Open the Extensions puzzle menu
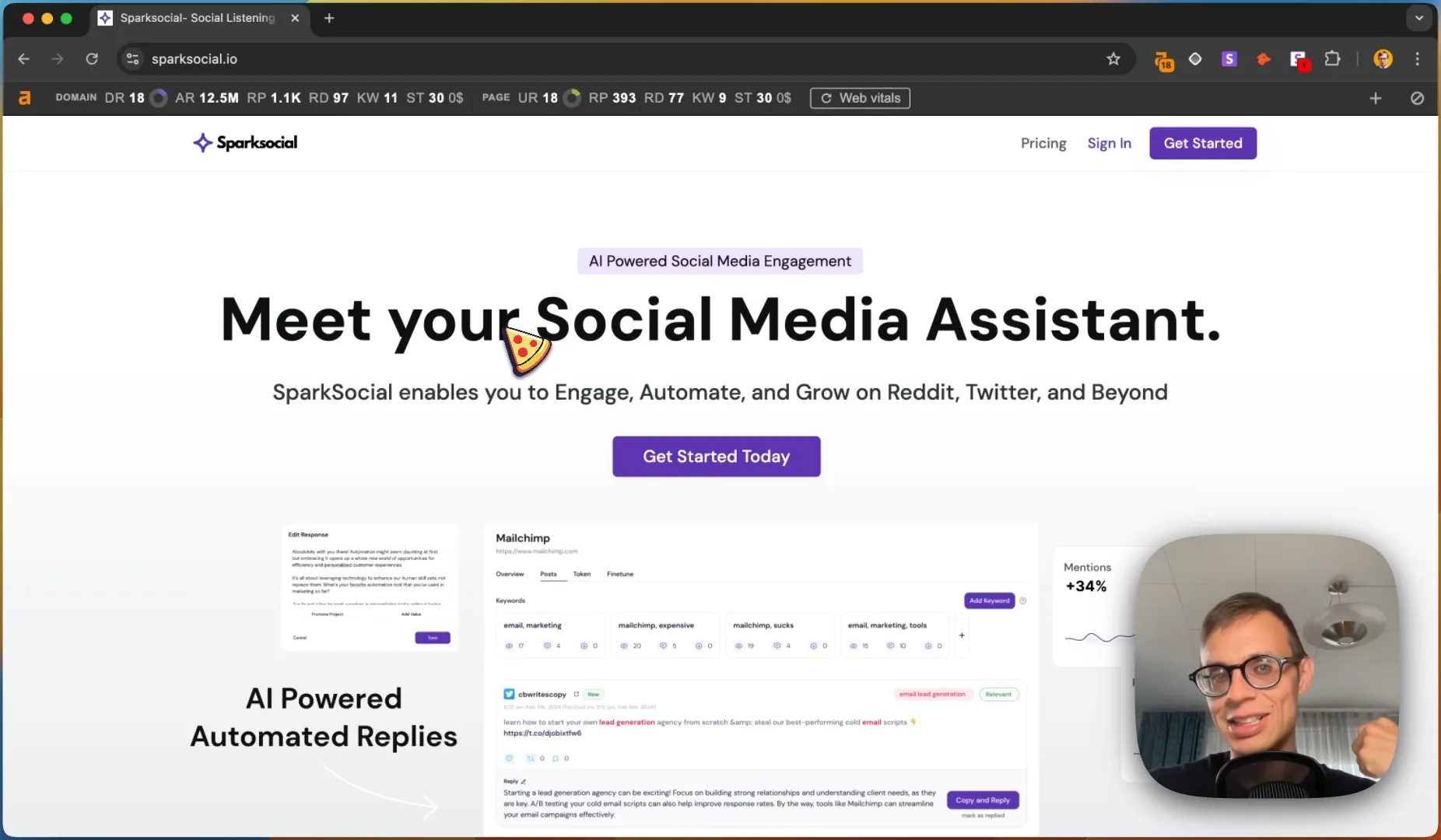1441x840 pixels. 1333,59
